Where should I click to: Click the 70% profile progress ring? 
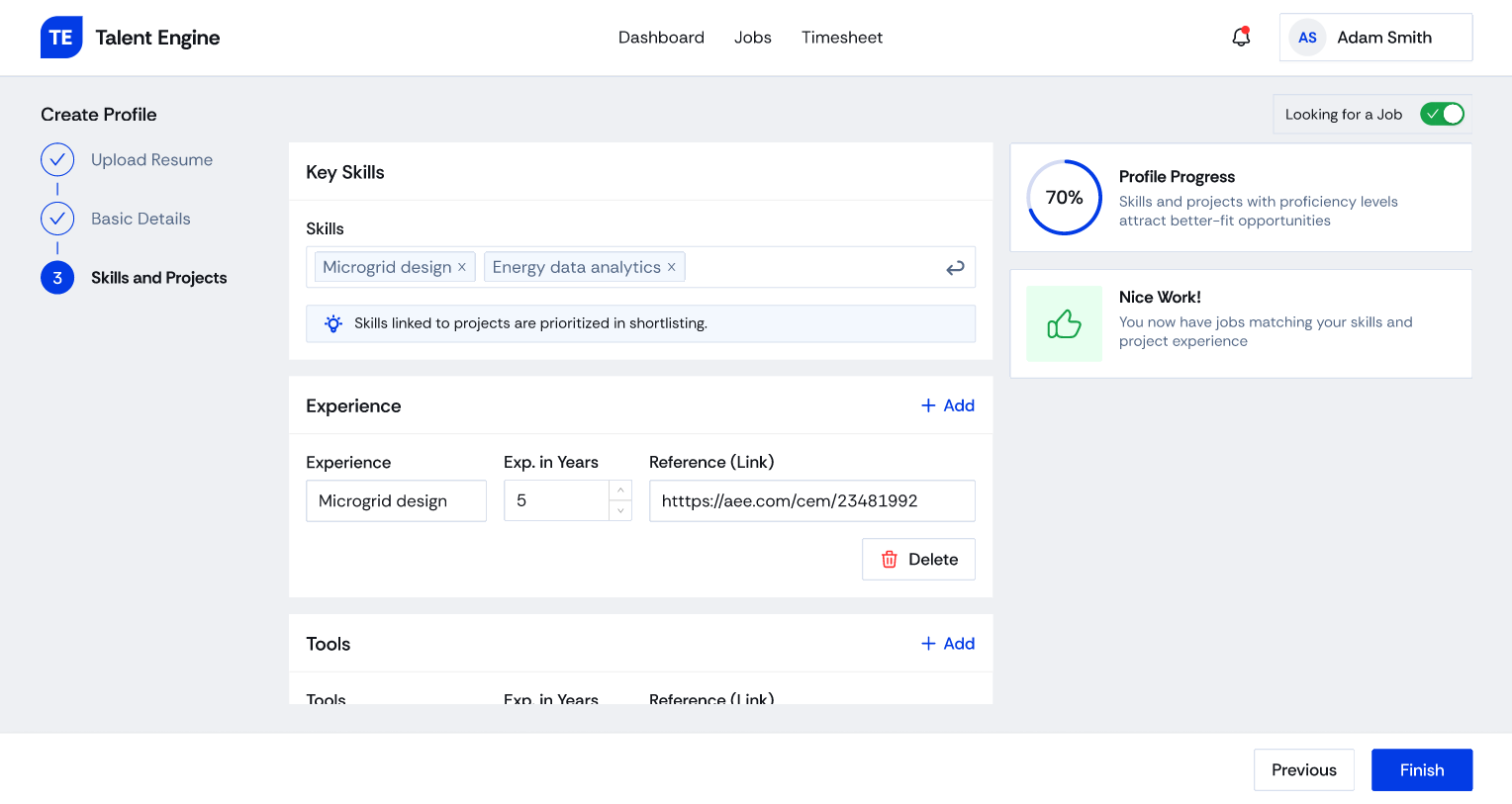point(1064,198)
